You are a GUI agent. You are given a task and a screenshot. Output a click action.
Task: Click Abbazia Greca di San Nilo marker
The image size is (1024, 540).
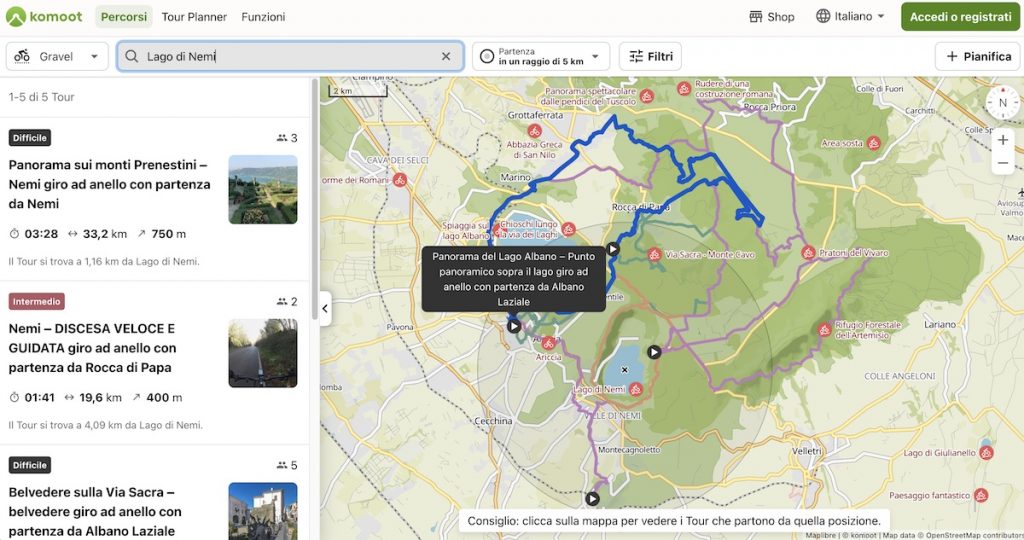535,131
